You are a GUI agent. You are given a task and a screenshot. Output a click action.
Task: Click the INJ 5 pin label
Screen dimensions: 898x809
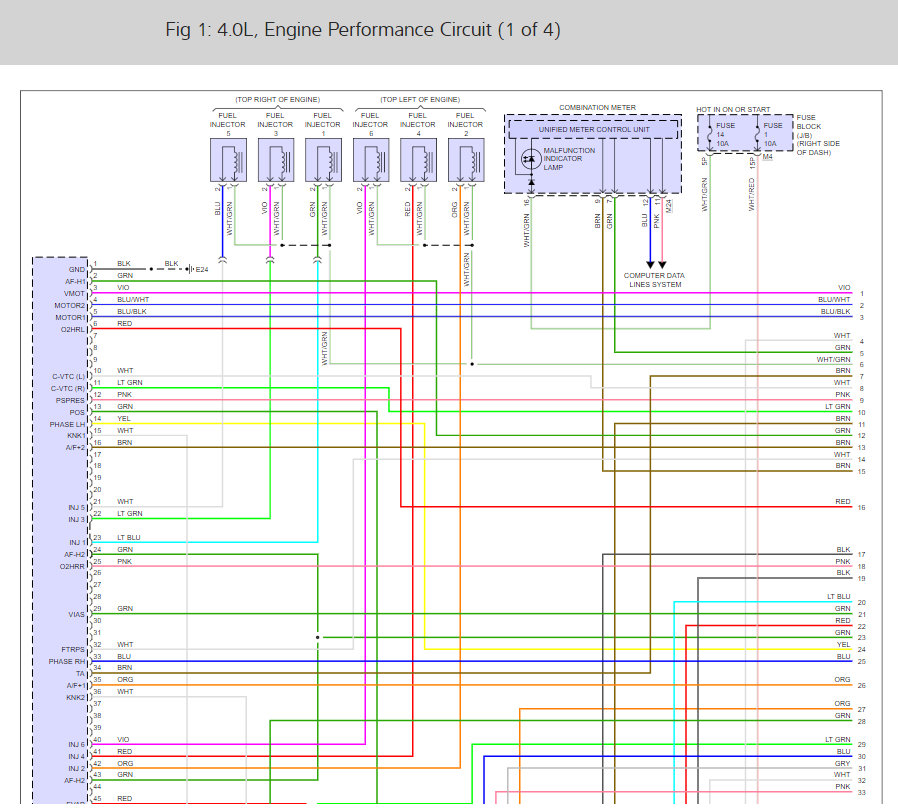[x=77, y=508]
